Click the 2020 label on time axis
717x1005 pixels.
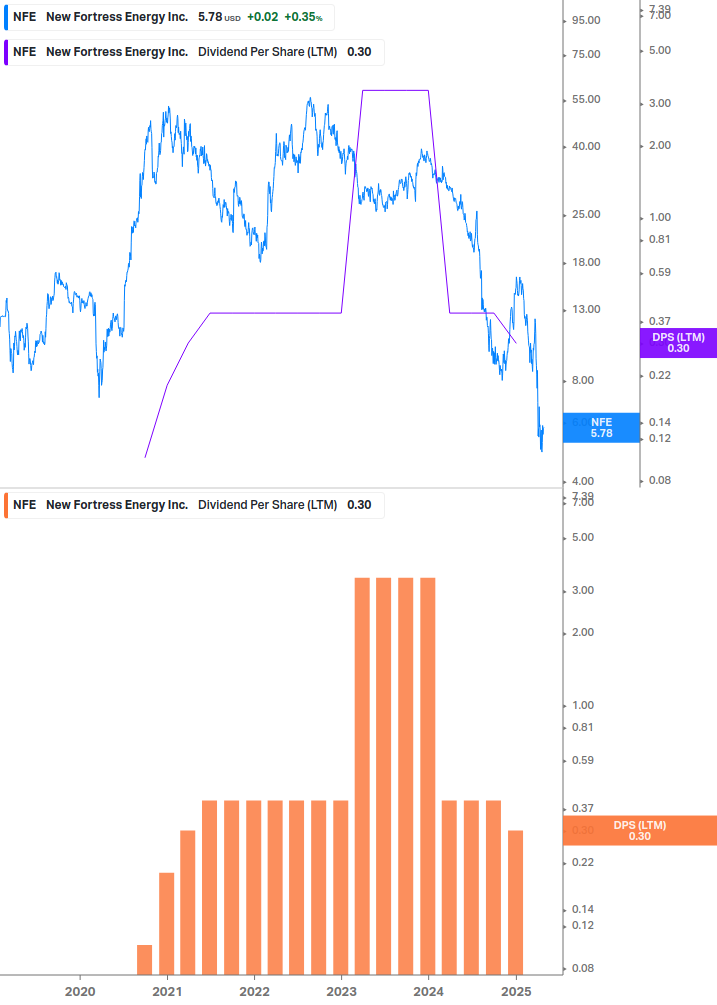click(80, 992)
